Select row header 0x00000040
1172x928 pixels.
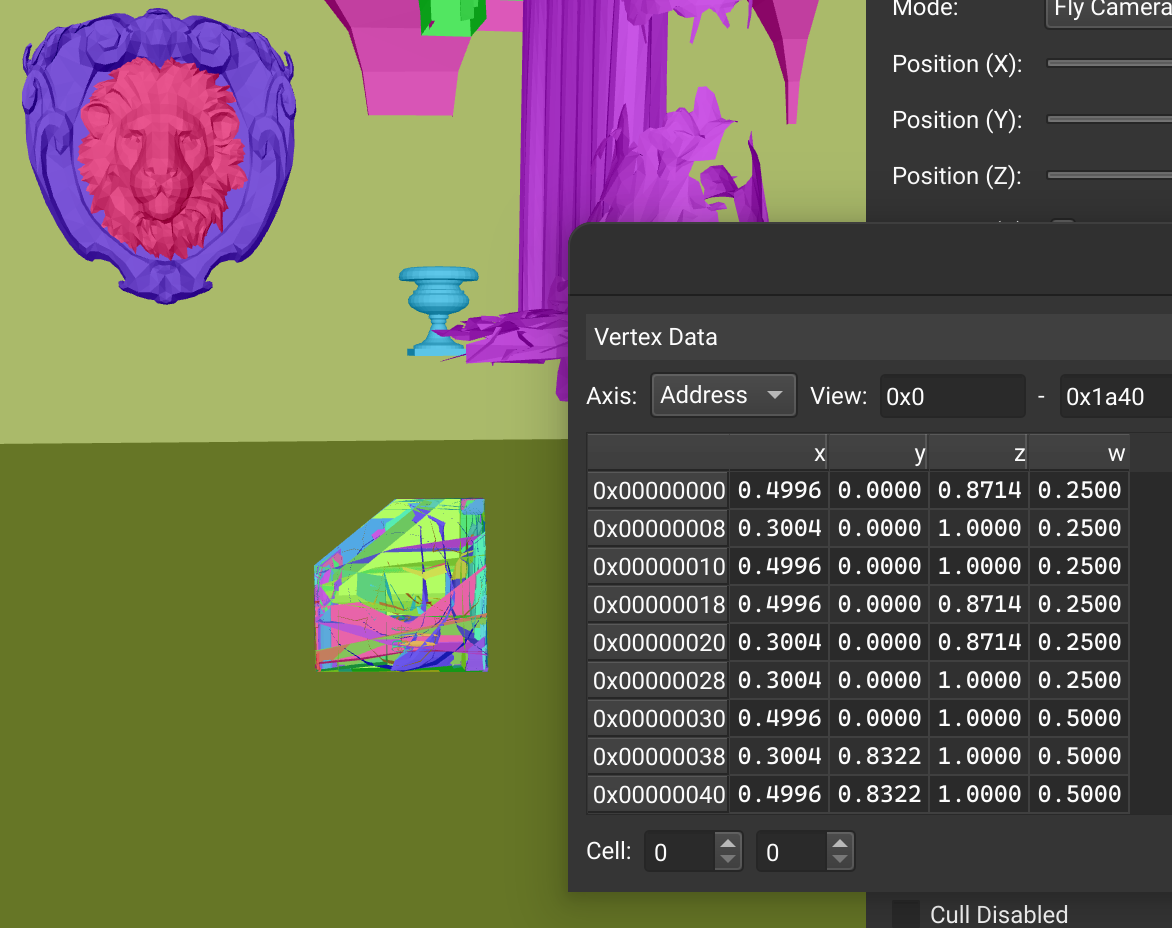[x=658, y=794]
